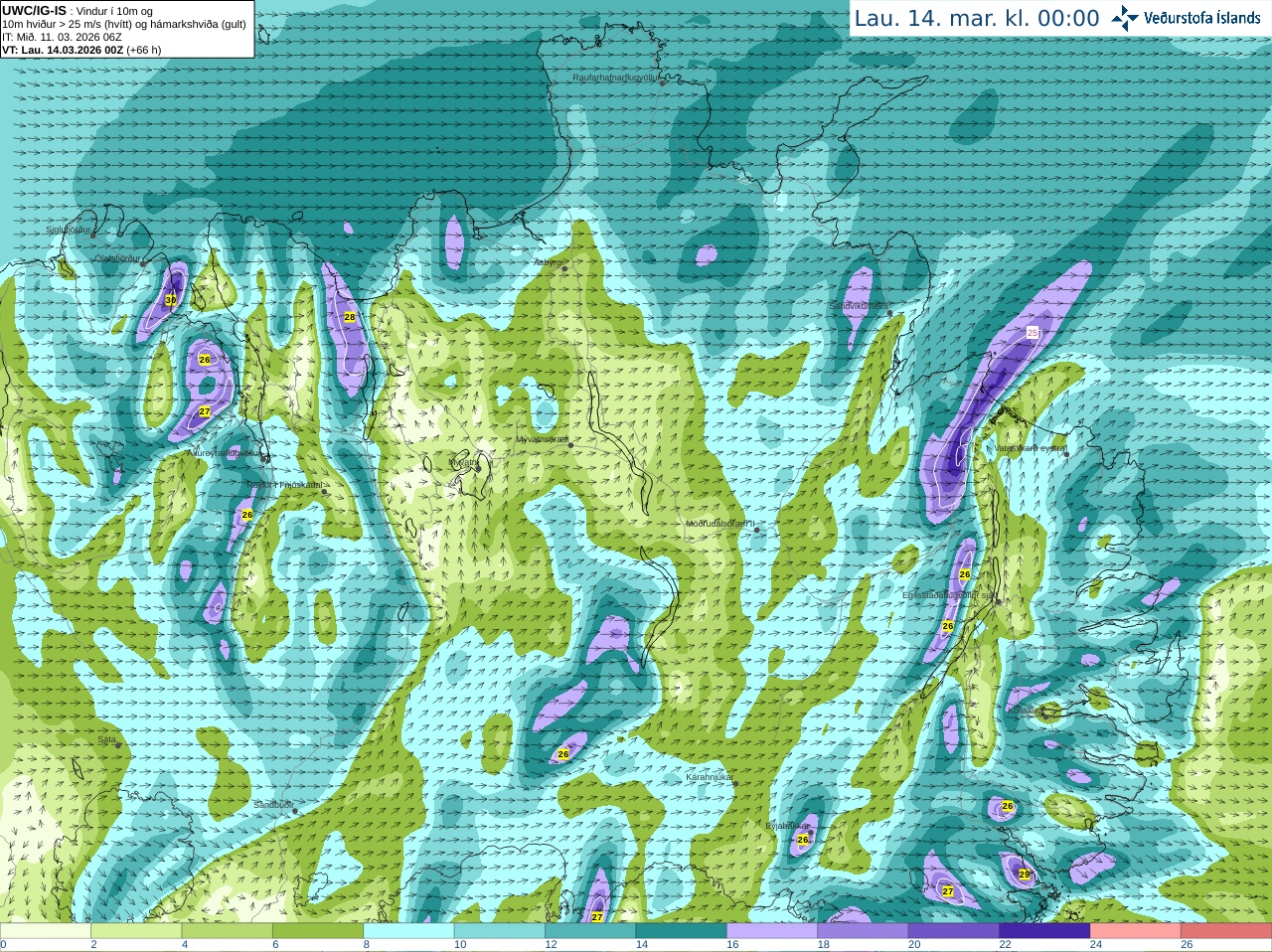
Task: Pick the Ólafsfjörður station label
Action: pyautogui.click(x=117, y=258)
